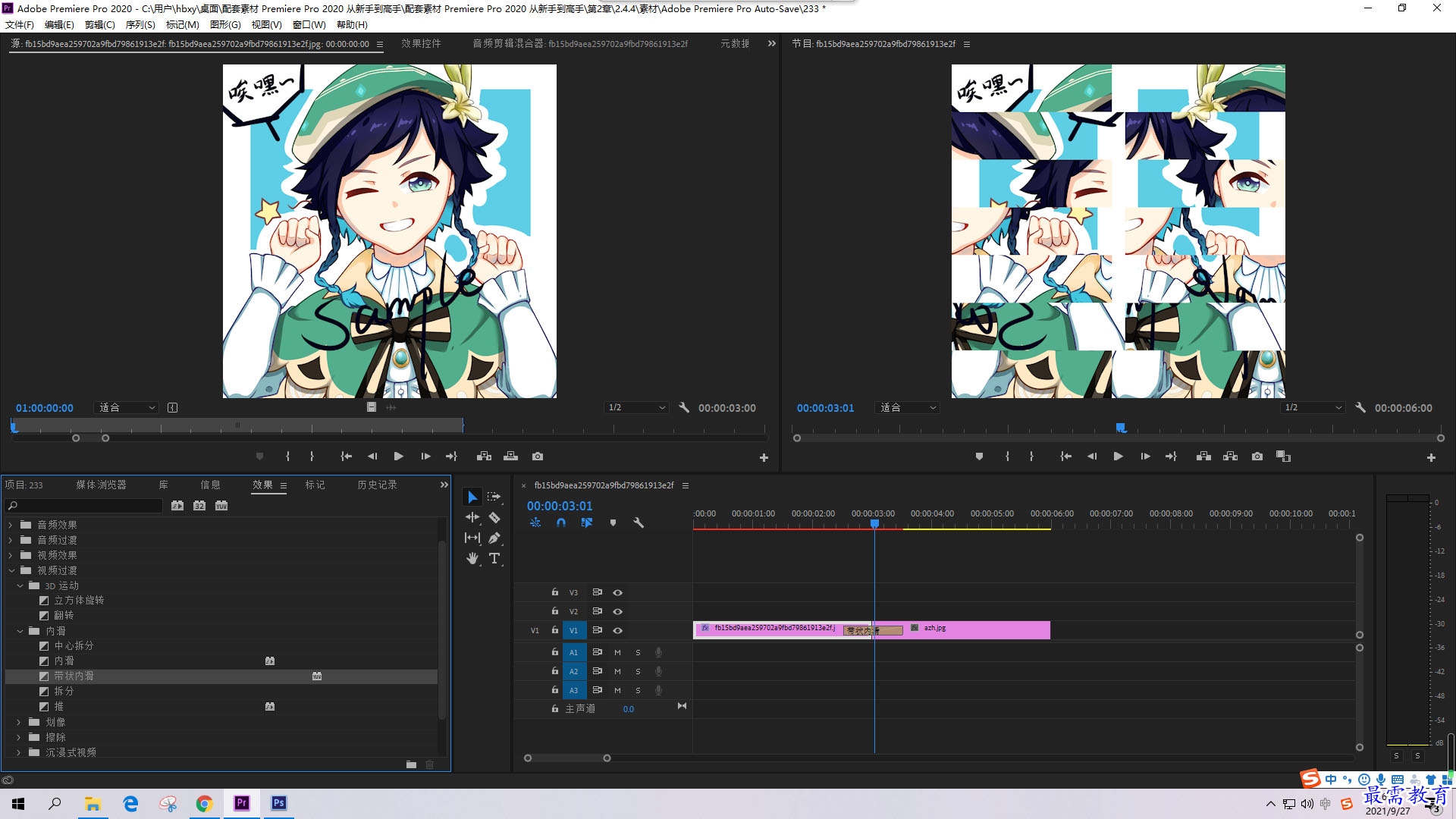
Task: Open program monitor zoom dropdown 适合
Action: (x=907, y=408)
